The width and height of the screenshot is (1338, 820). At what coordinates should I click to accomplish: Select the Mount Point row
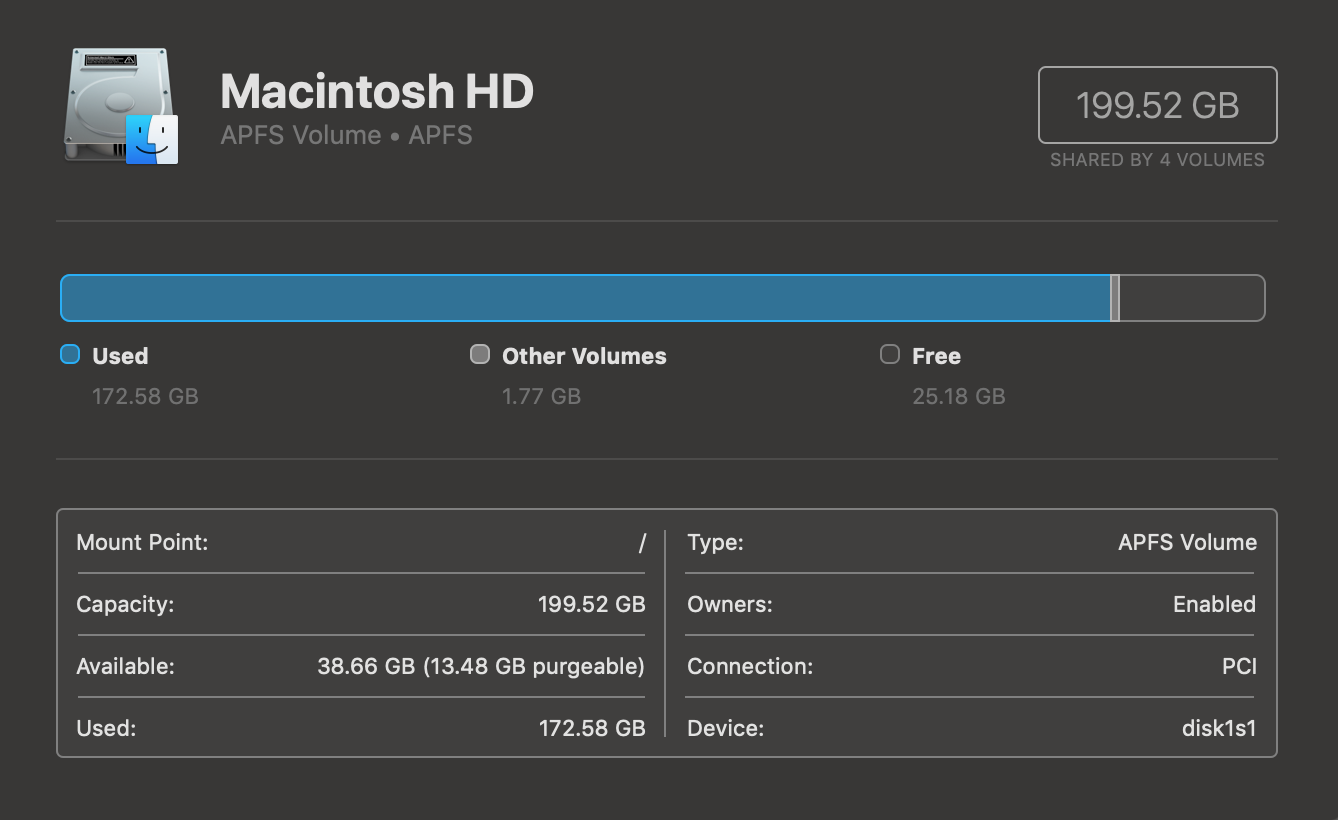(360, 543)
